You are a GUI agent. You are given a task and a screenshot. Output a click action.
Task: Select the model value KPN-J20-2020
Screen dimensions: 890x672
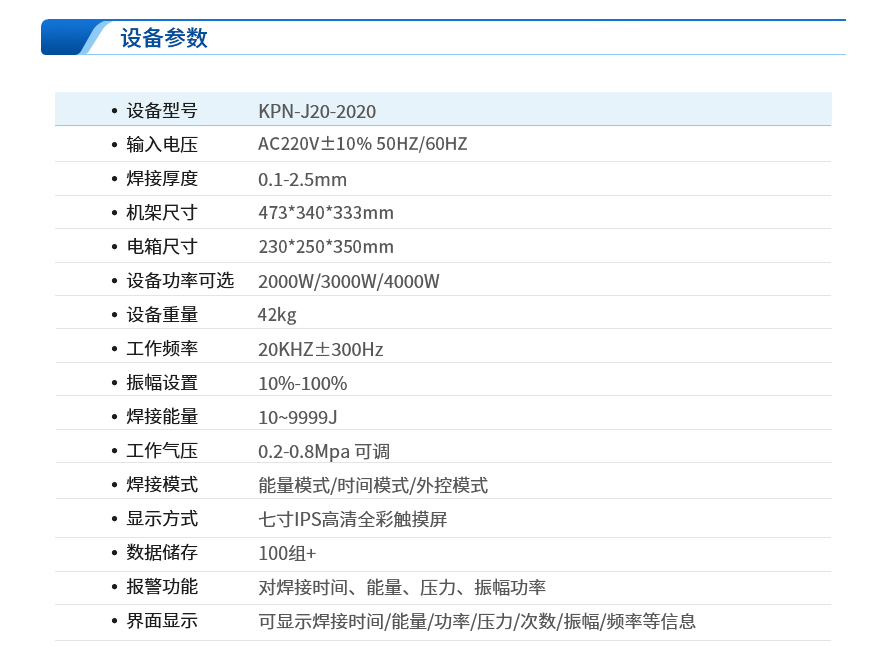tap(317, 111)
